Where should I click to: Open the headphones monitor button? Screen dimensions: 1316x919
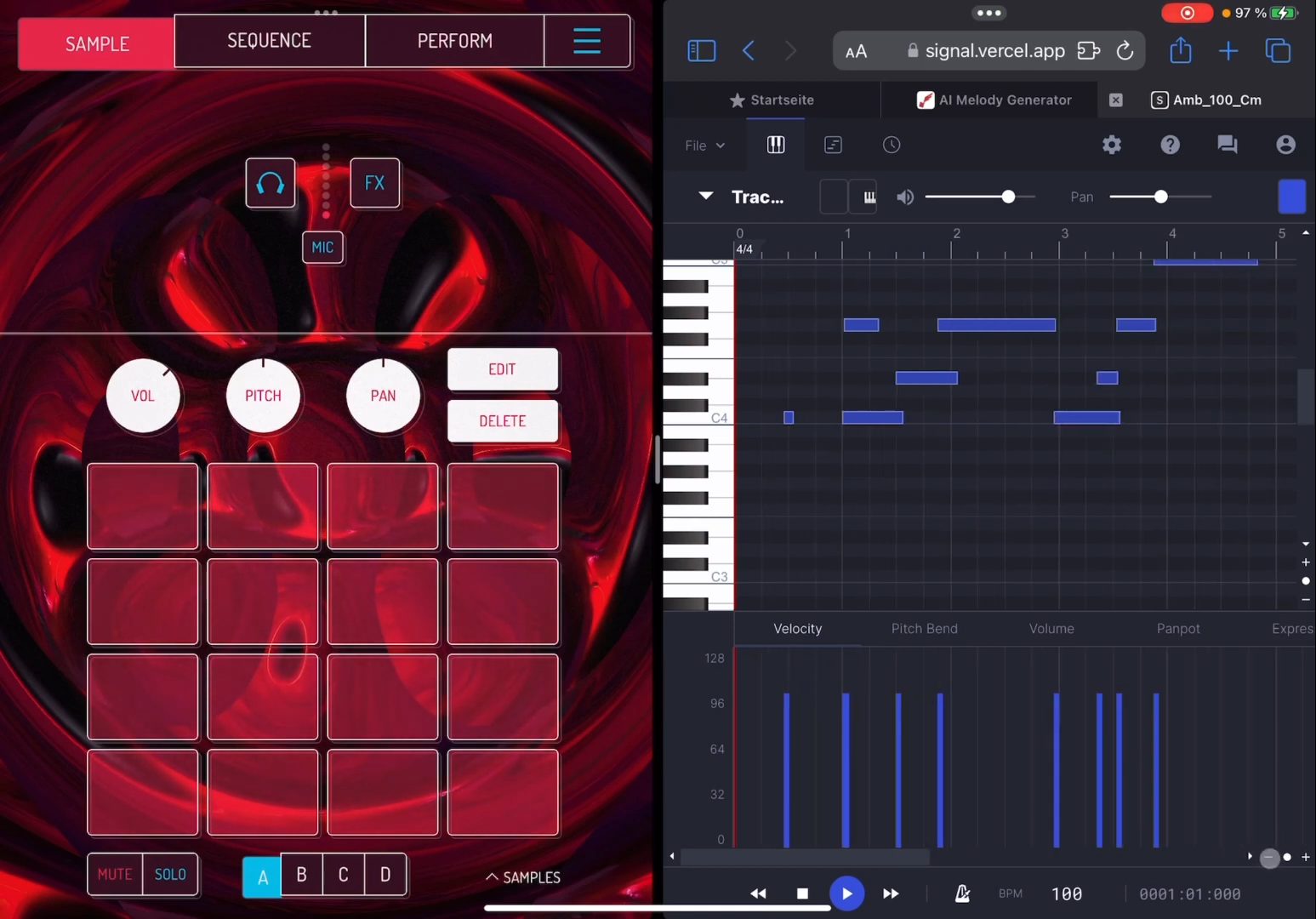(x=271, y=183)
